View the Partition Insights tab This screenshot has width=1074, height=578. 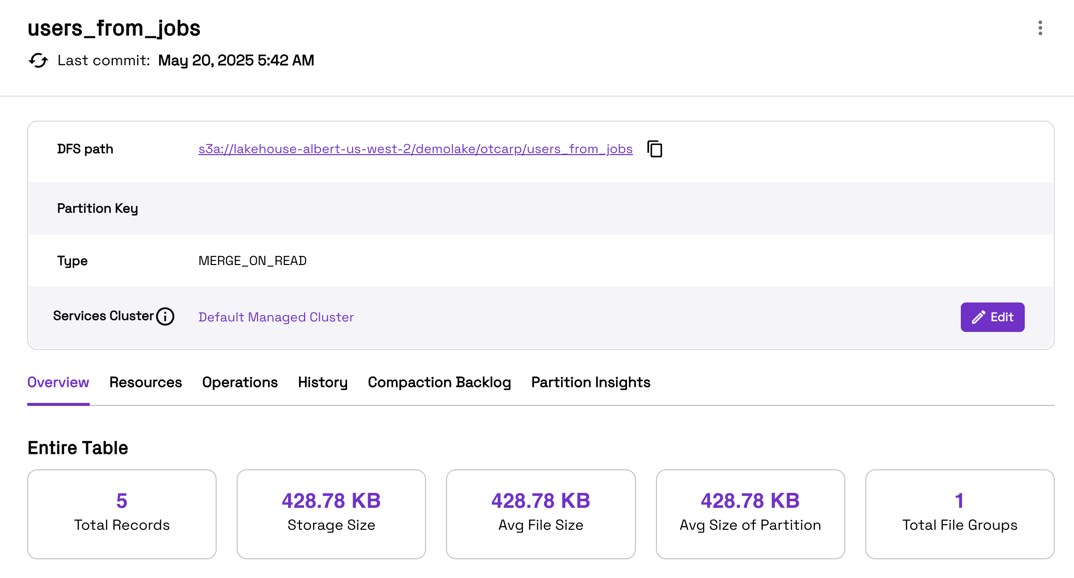[x=590, y=382]
